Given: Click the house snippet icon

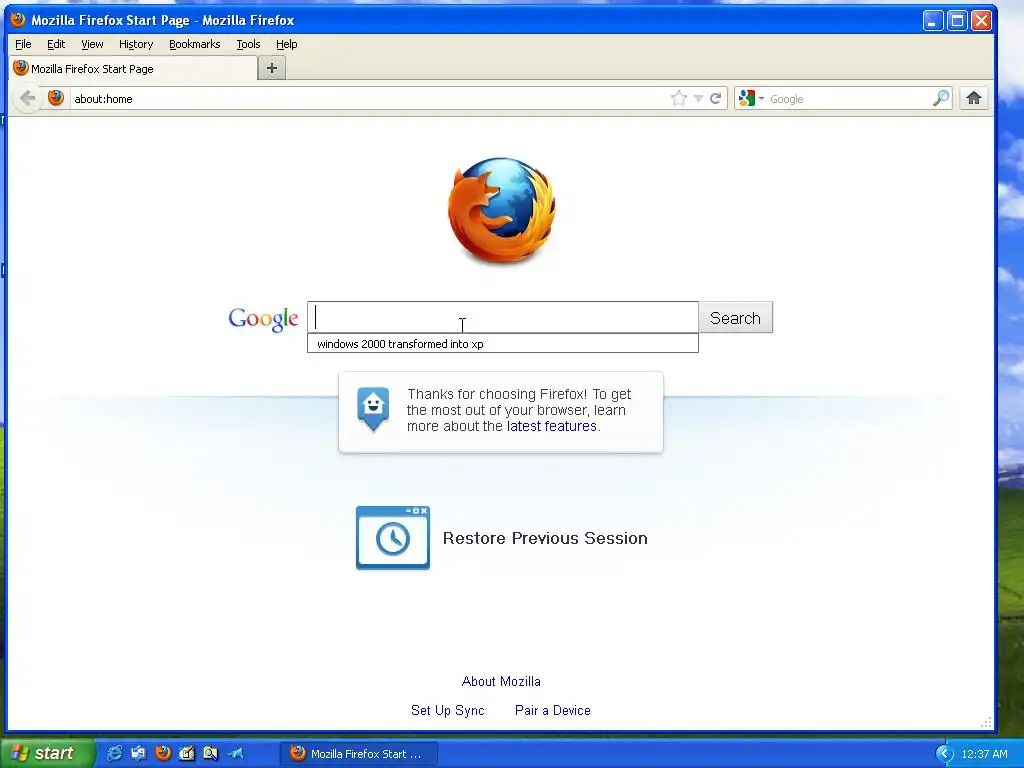Looking at the screenshot, I should tap(373, 409).
